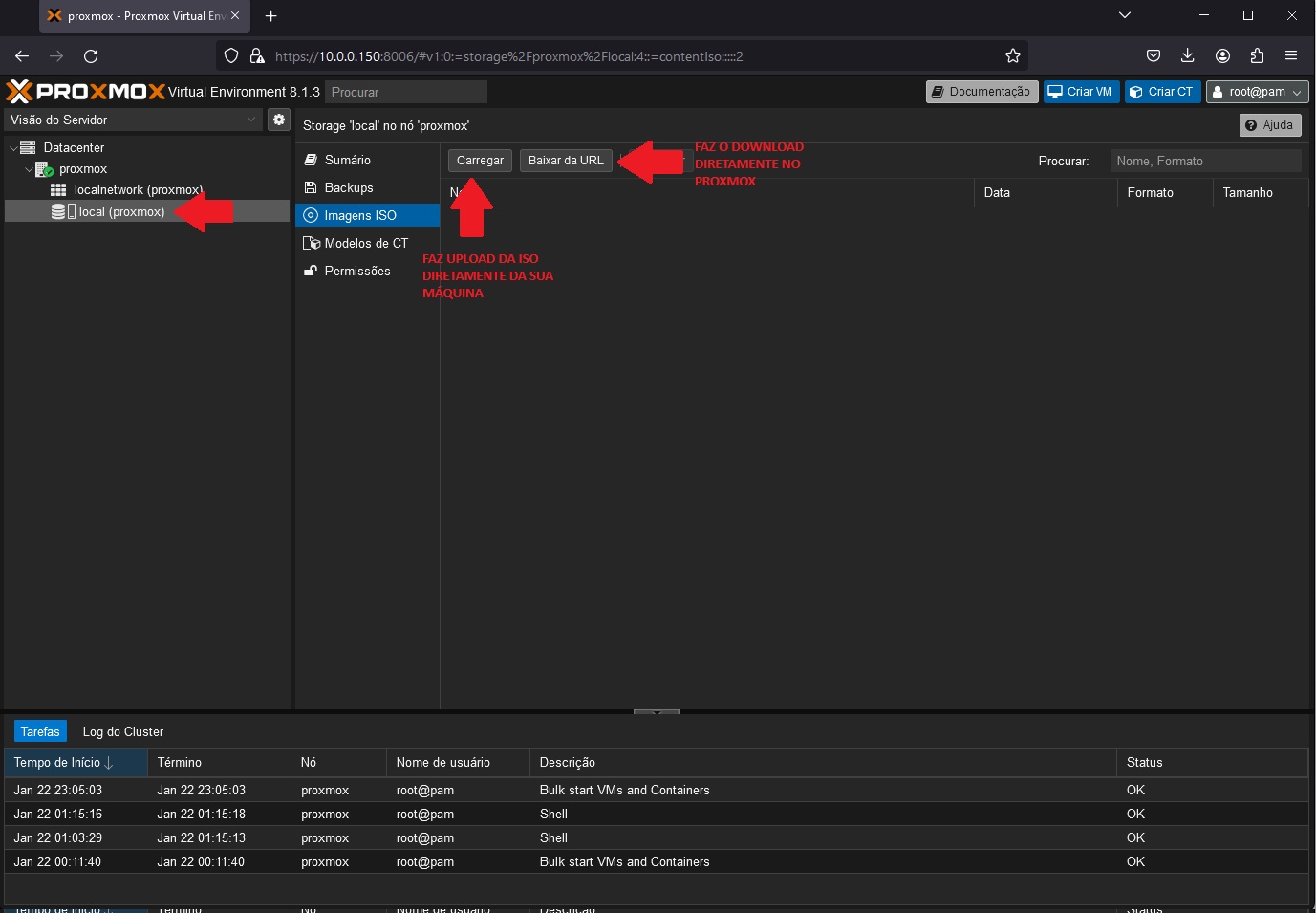This screenshot has width=1316, height=913.
Task: Sort by Tempo de Início column
Action: [76, 762]
